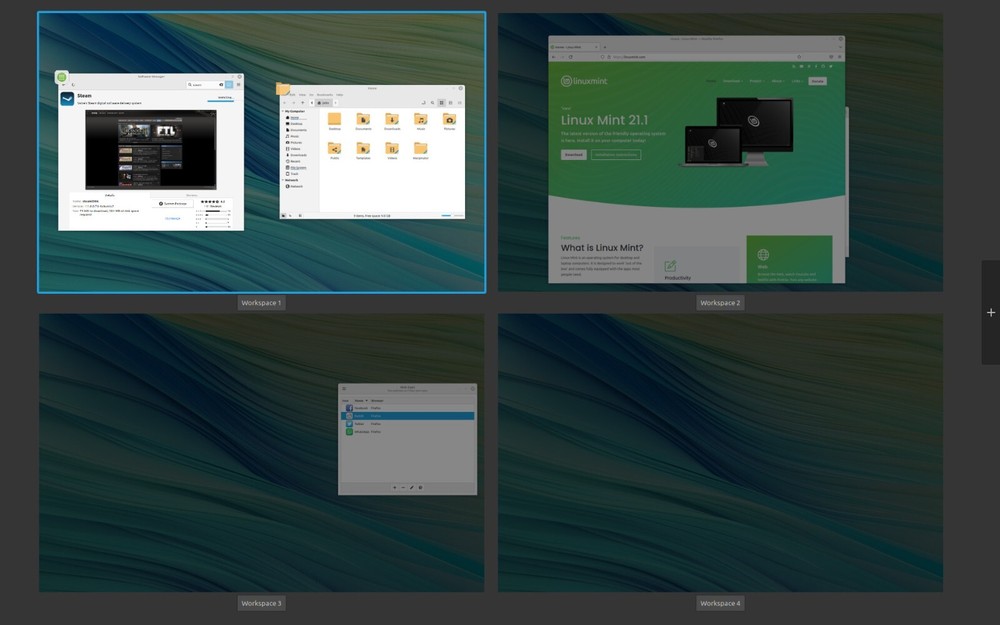
Task: Switch the file manager to list view
Action: (450, 103)
